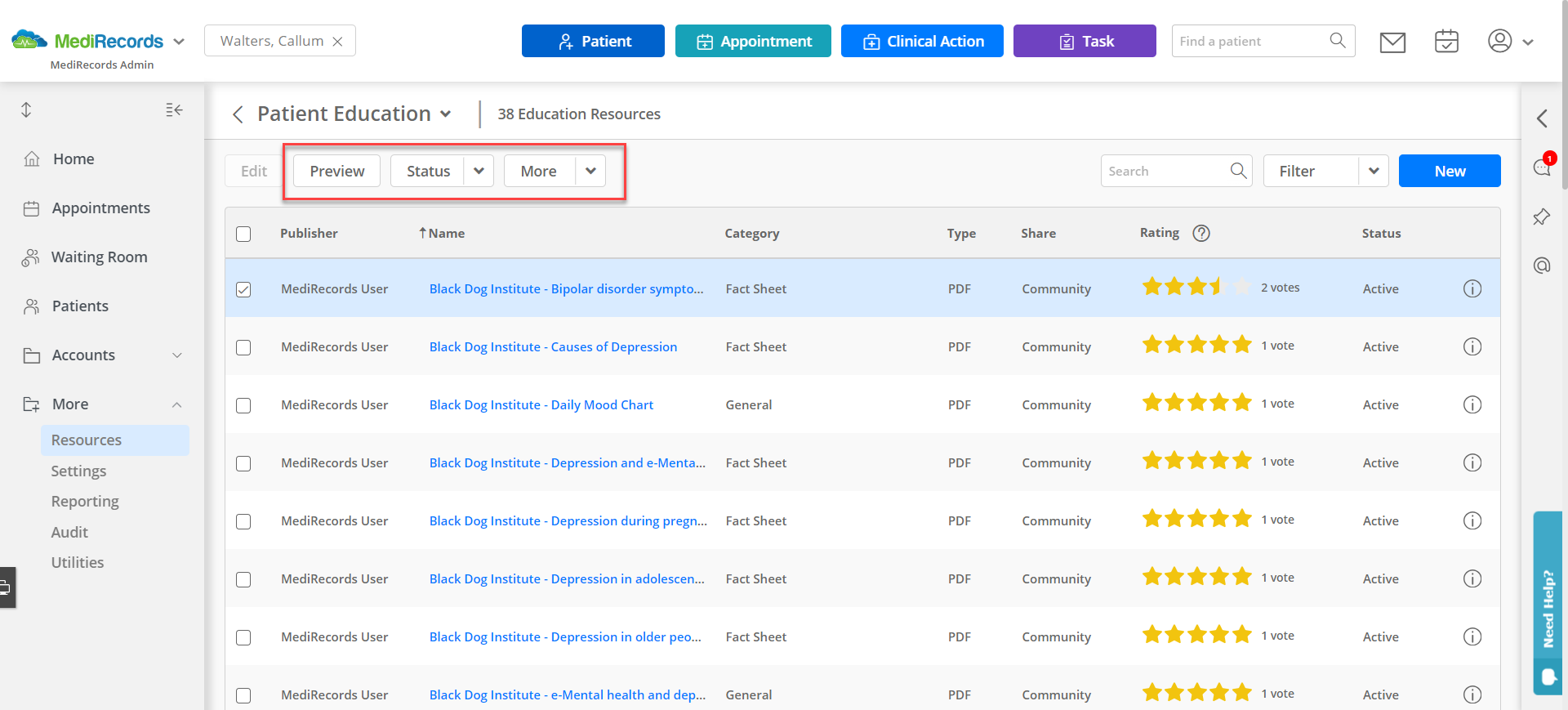Expand the right side panel arrow
Viewport: 1568px width, 710px height.
click(1542, 118)
